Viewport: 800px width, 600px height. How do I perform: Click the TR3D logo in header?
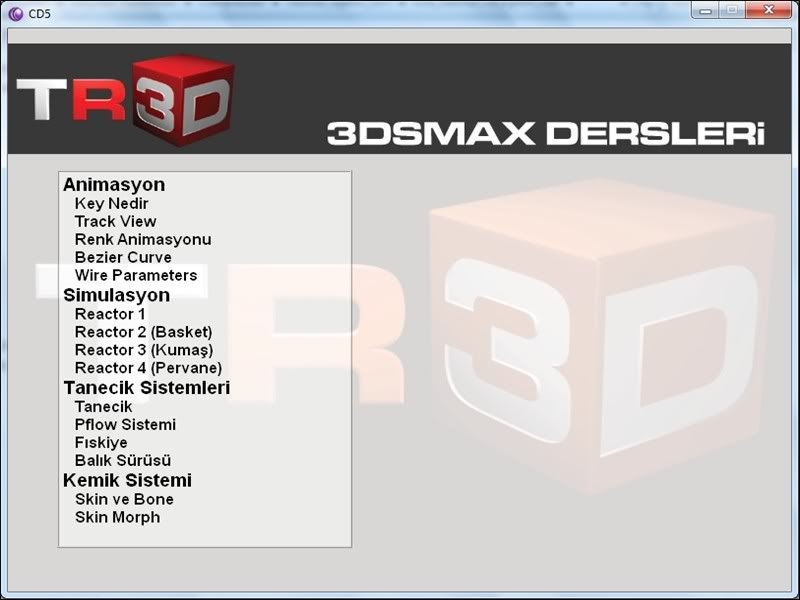click(x=125, y=100)
